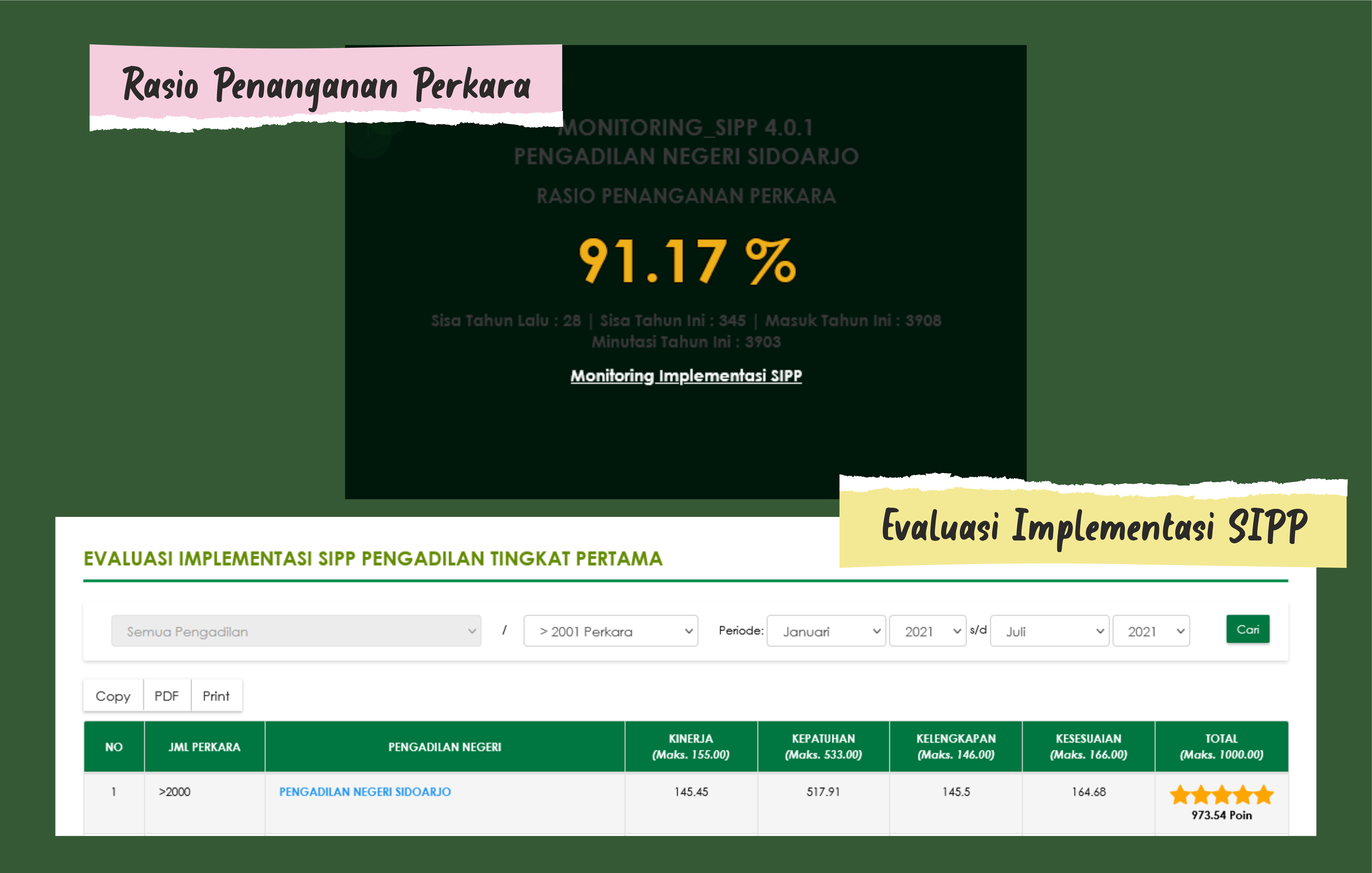Viewport: 1372px width, 873px height.
Task: Select the 973.54 Poin total value
Action: point(1222,816)
